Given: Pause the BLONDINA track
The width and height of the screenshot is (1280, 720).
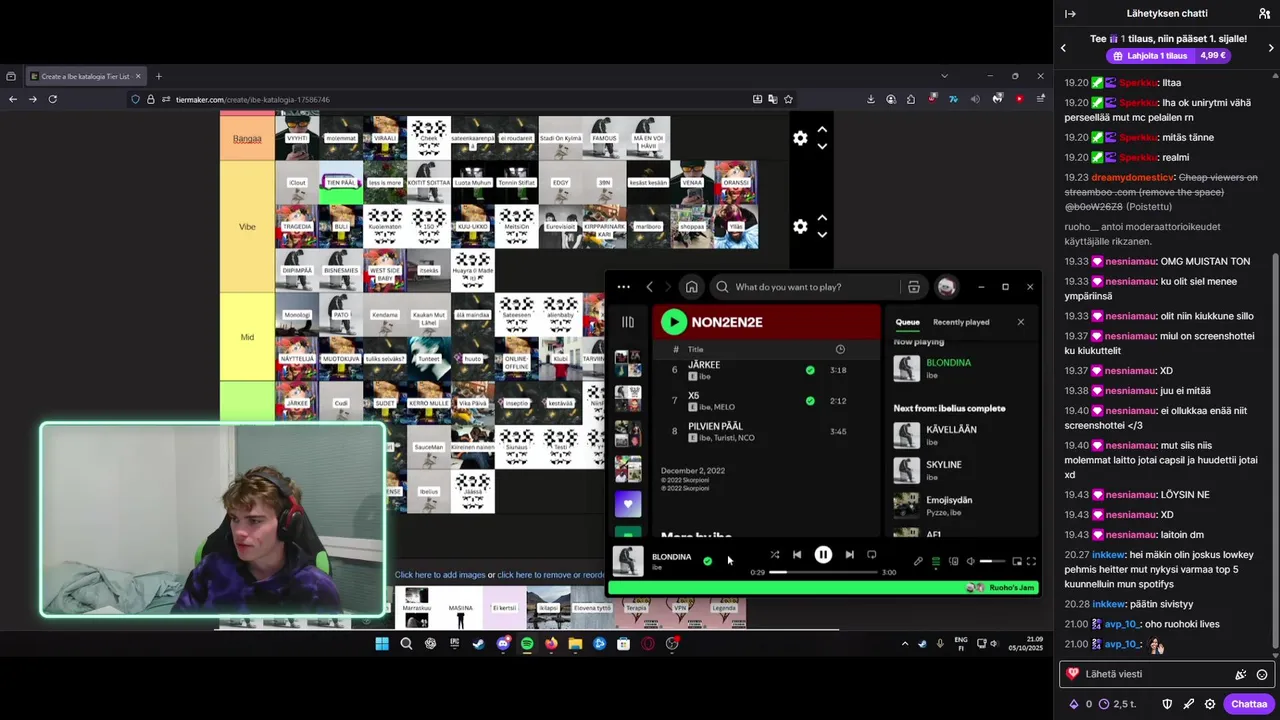Looking at the screenshot, I should pos(823,555).
